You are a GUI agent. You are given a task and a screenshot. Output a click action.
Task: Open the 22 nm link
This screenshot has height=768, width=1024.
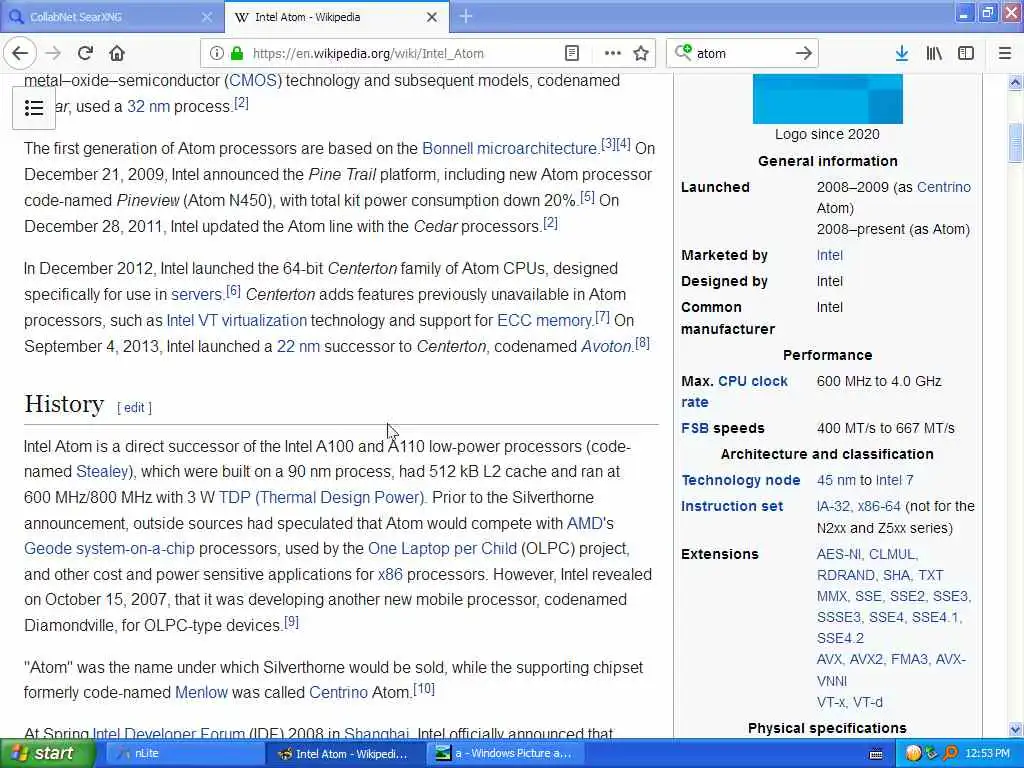point(298,347)
